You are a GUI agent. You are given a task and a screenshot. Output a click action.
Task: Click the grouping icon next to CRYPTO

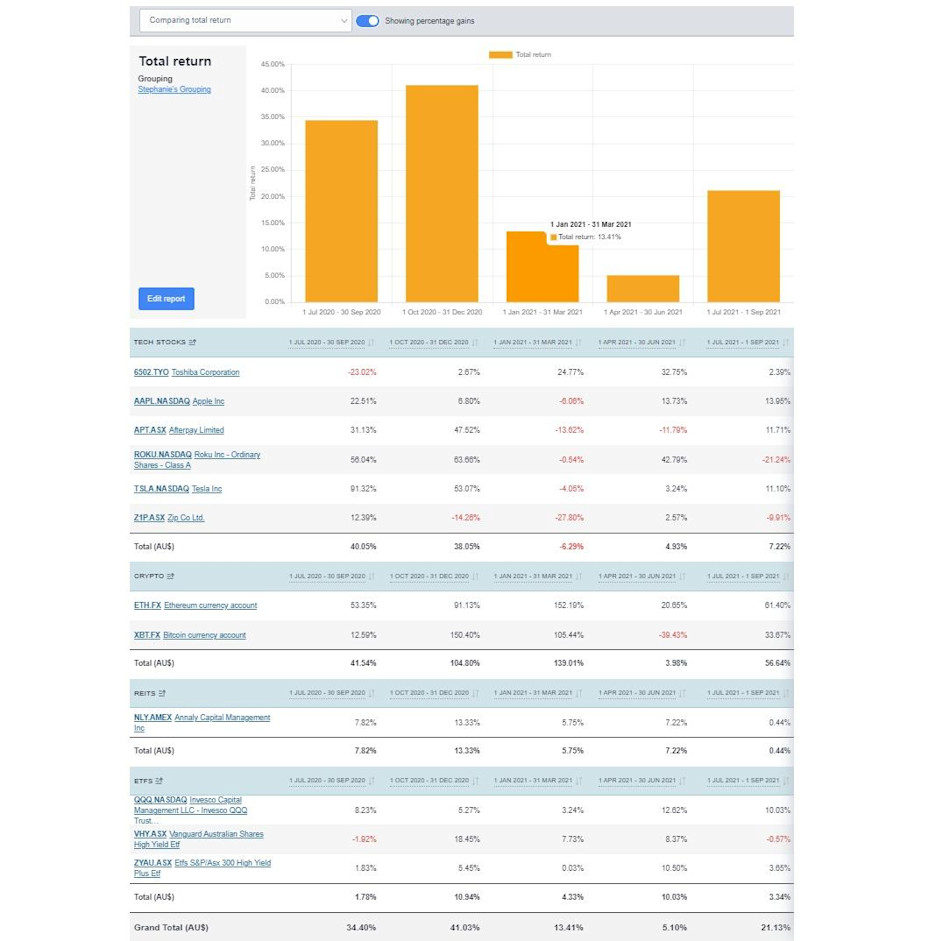(x=172, y=577)
